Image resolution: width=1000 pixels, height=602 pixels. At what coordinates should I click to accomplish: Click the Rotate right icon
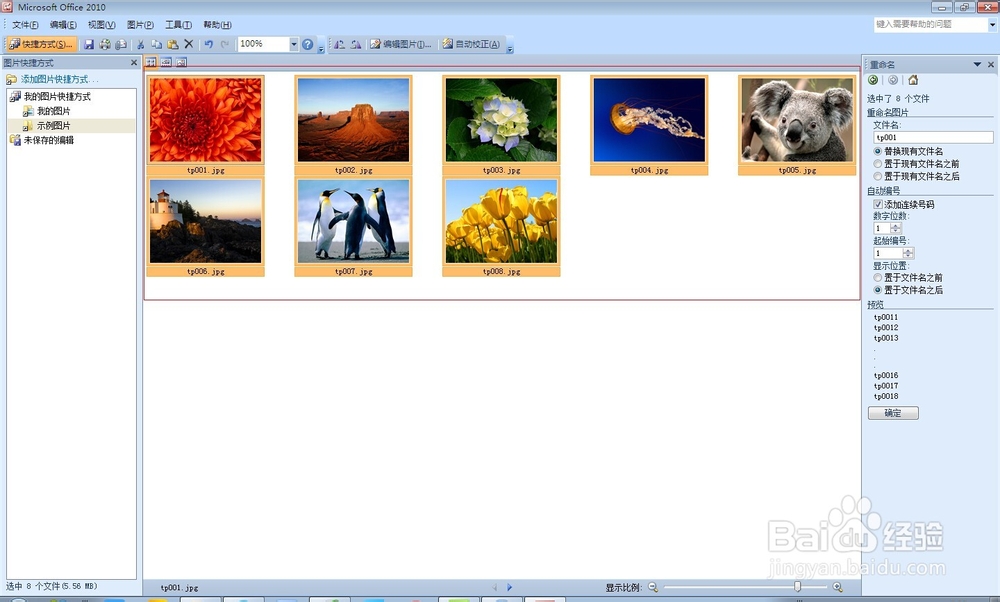tap(356, 44)
